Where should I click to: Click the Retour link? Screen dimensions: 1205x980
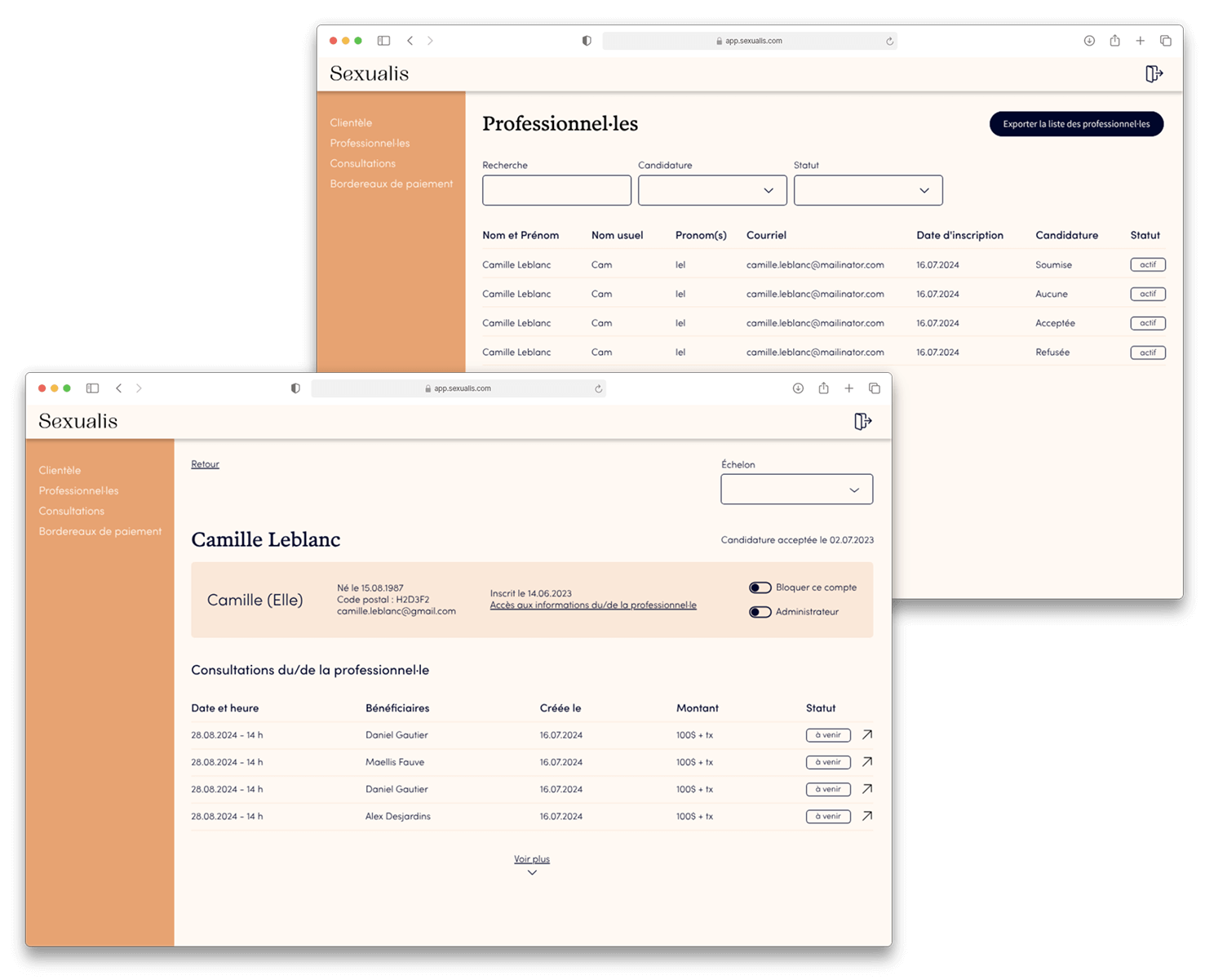(205, 464)
